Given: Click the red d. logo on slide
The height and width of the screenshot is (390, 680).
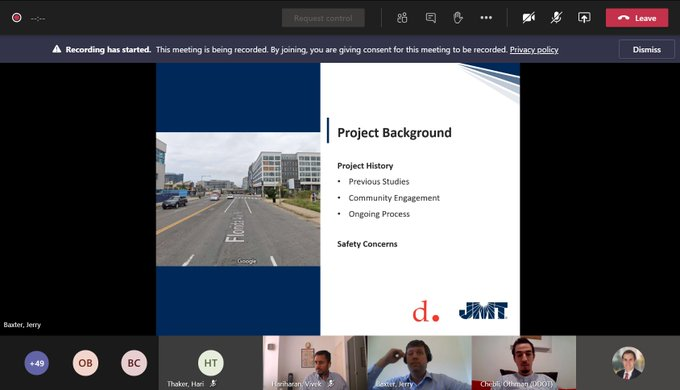Looking at the screenshot, I should click(x=425, y=311).
